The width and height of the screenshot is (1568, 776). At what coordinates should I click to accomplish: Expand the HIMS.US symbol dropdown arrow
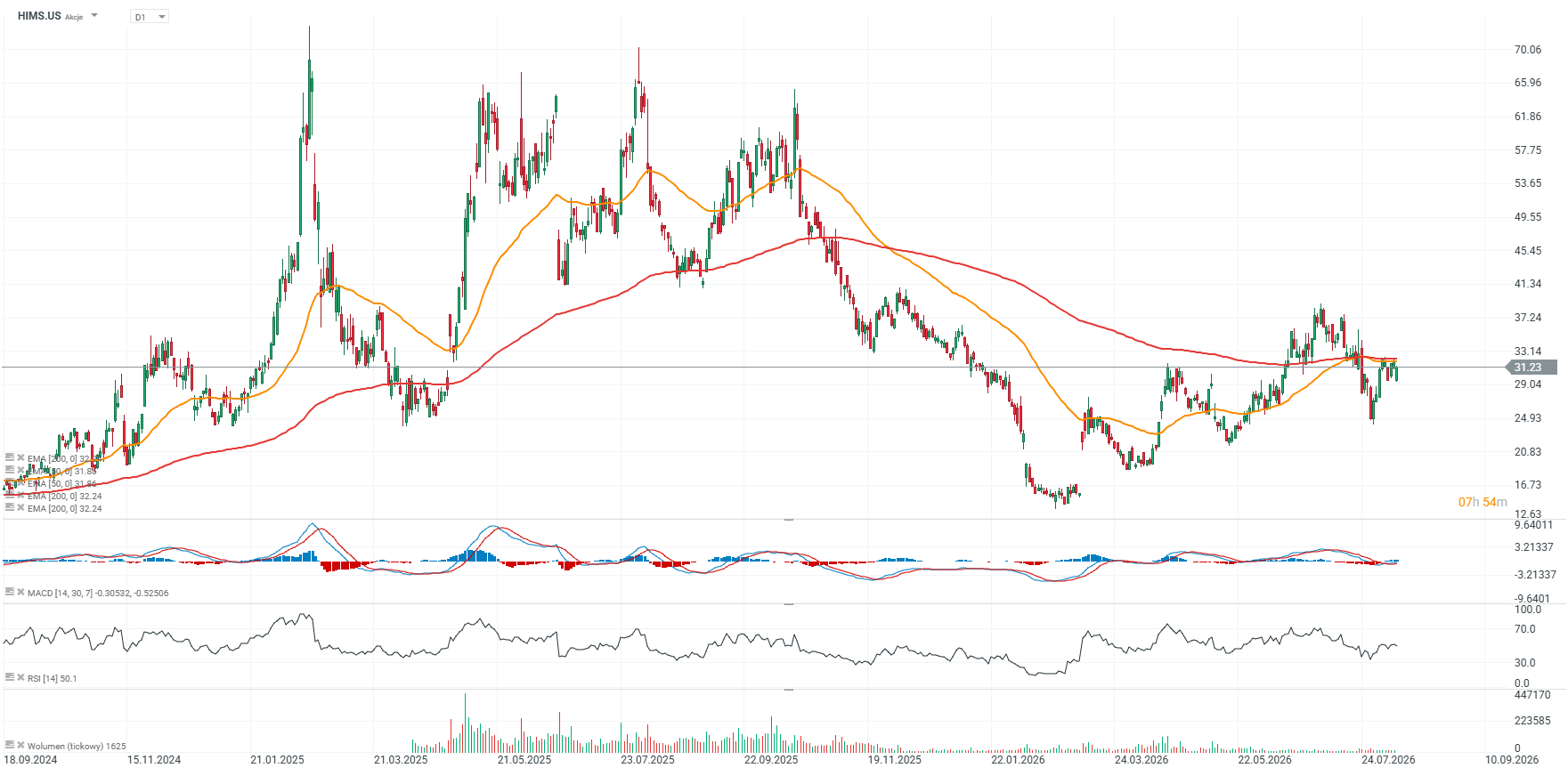pos(94,16)
